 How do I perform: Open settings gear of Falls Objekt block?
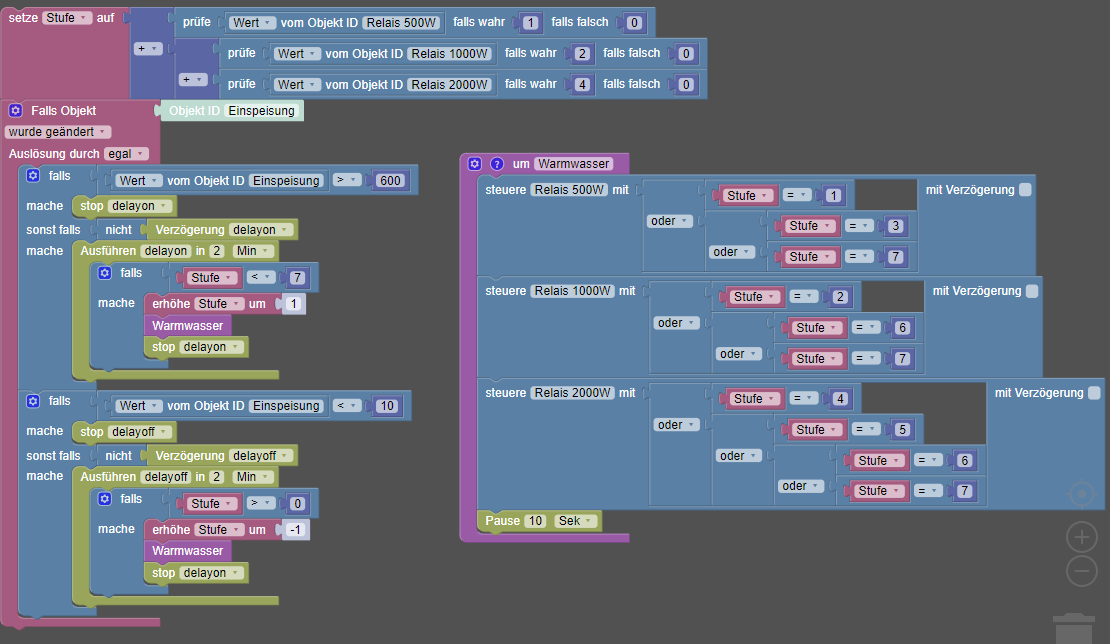(16, 110)
